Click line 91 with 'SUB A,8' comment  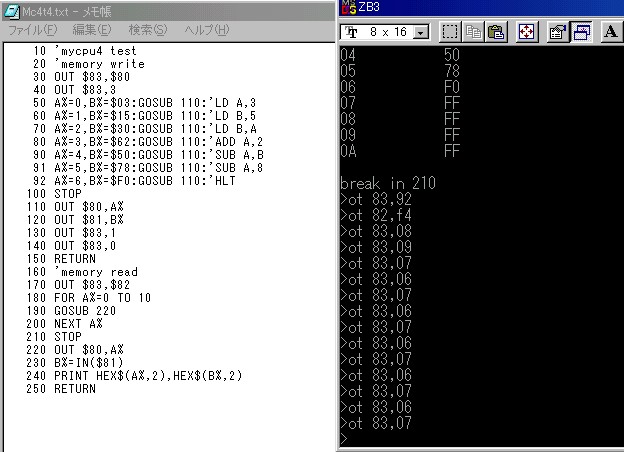coord(148,168)
